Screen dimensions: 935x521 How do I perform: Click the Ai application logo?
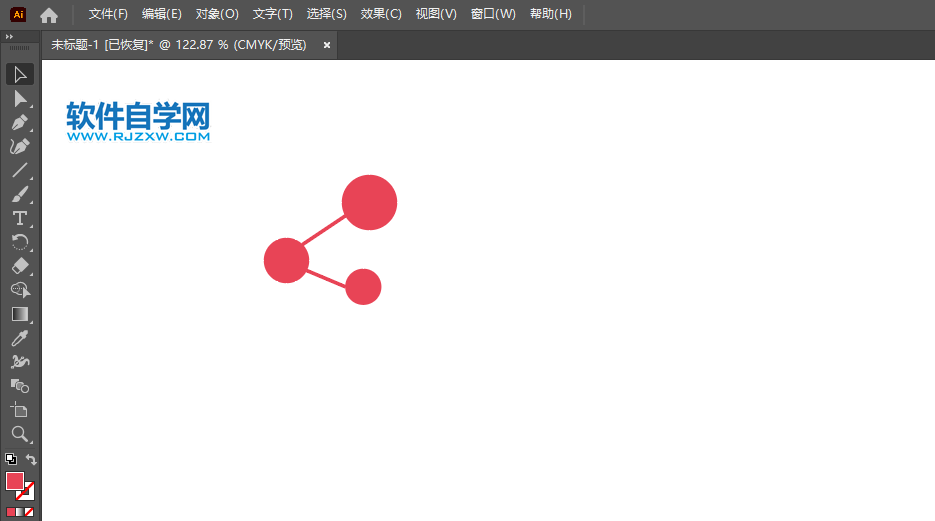[18, 14]
